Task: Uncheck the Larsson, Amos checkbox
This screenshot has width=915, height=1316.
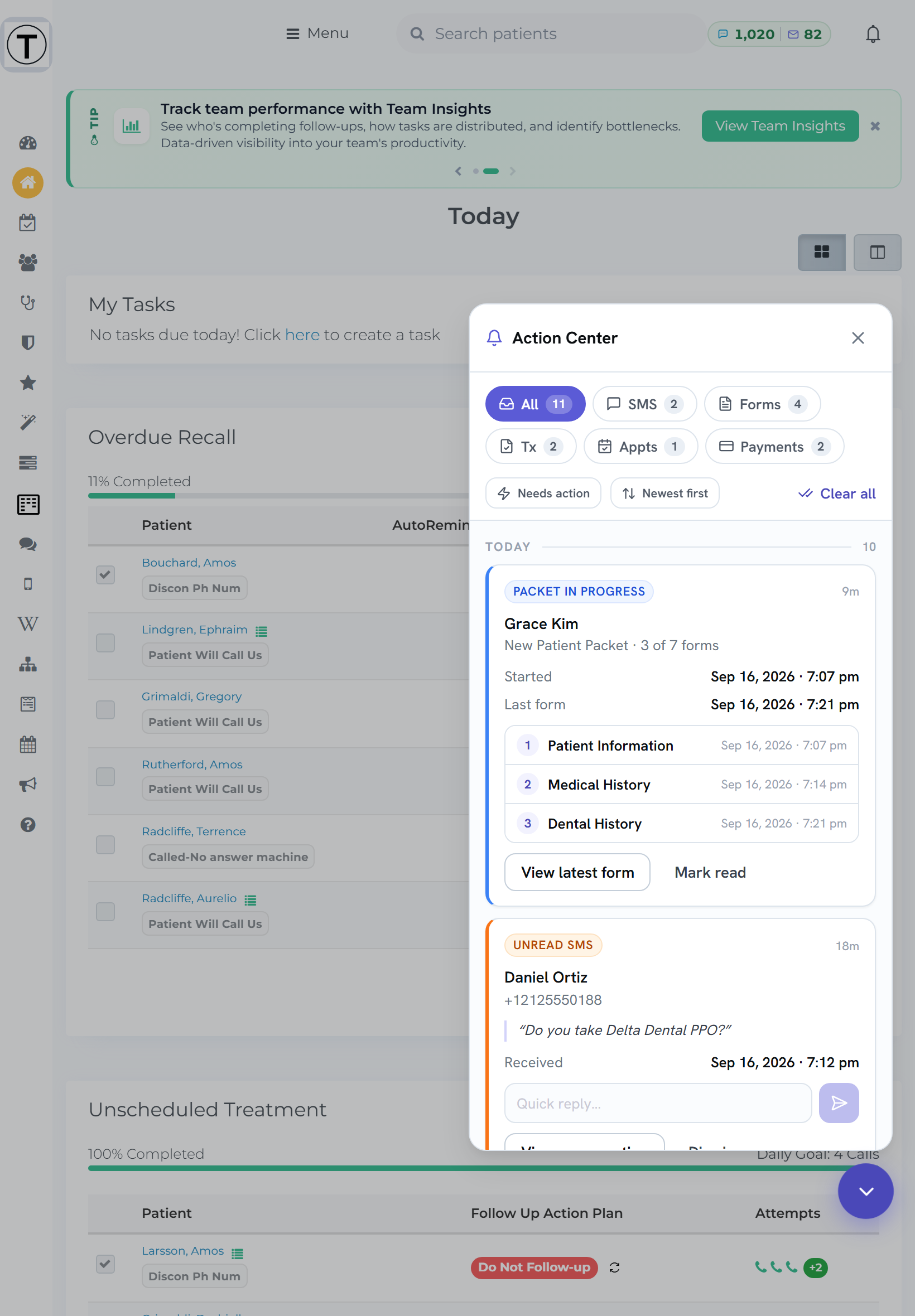Action: 105,1263
